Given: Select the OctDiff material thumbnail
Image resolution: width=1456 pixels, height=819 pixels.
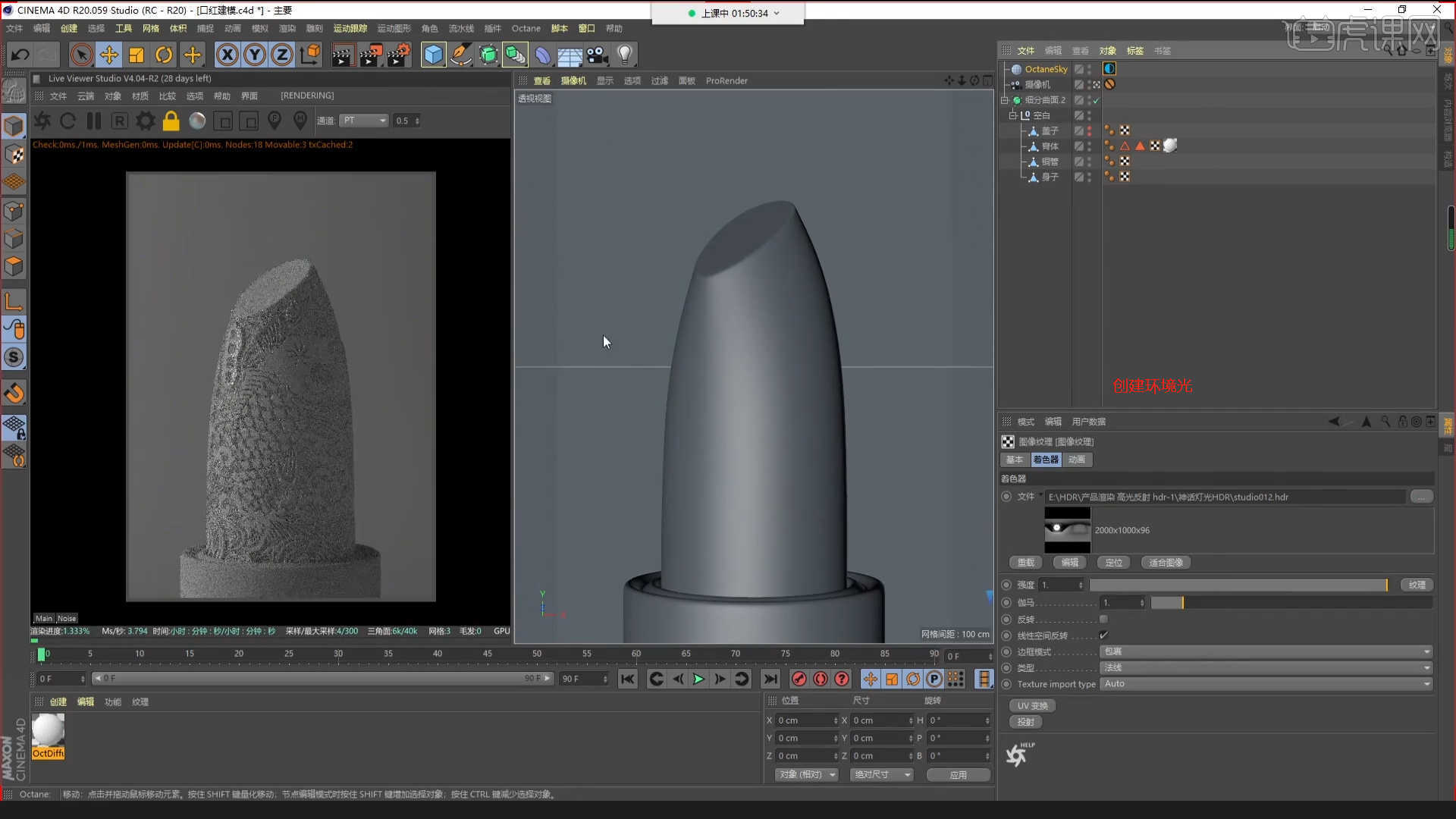Looking at the screenshot, I should point(48,736).
